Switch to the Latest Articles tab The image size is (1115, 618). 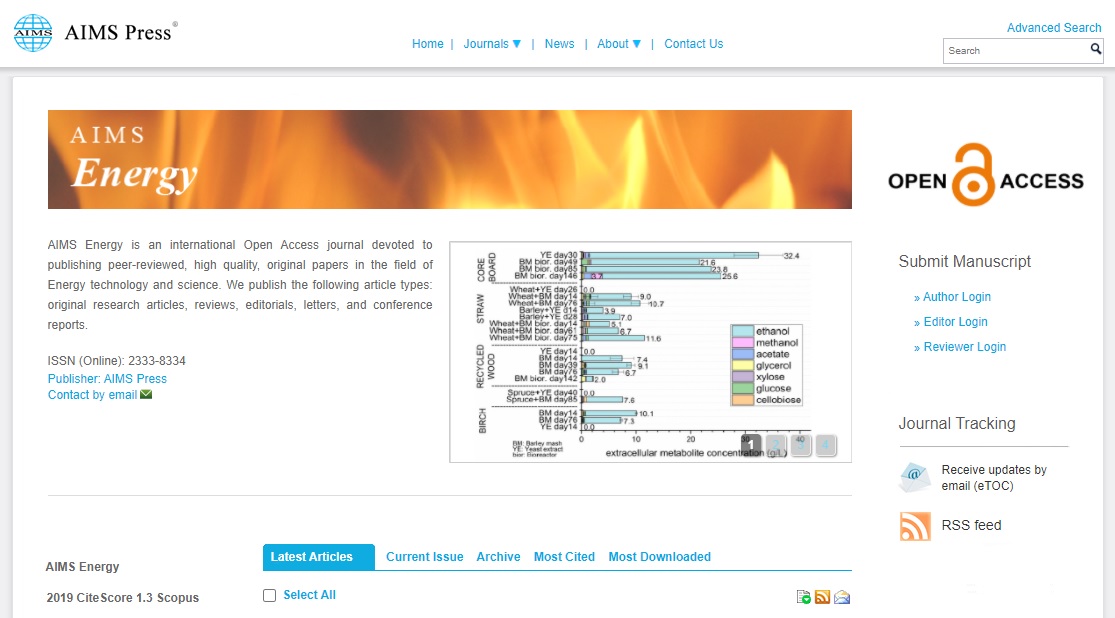(319, 557)
